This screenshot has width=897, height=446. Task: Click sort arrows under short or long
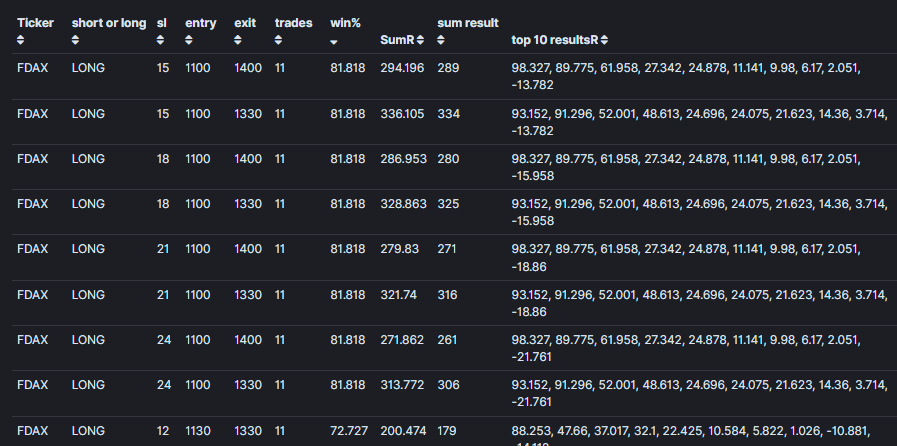click(x=76, y=40)
